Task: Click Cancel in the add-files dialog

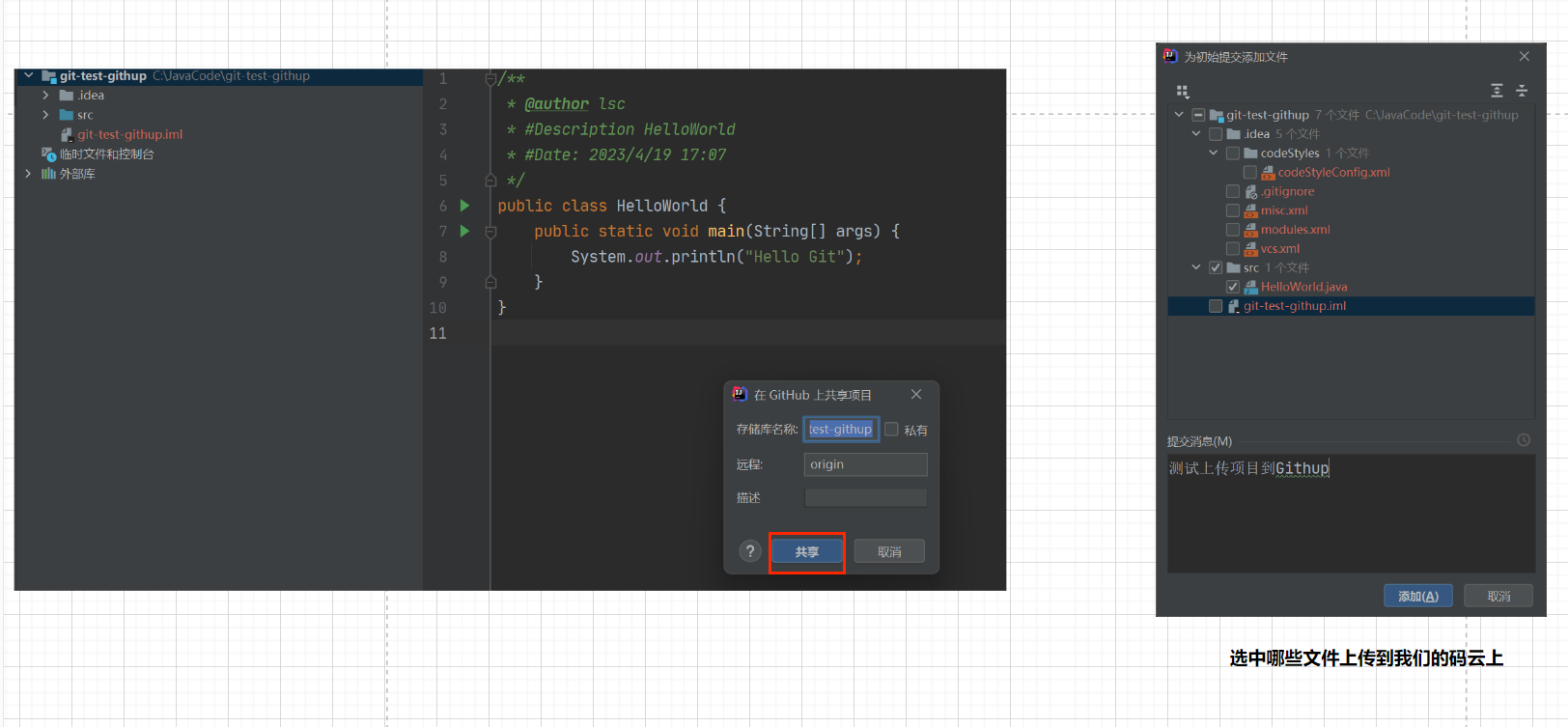Action: 1498,596
